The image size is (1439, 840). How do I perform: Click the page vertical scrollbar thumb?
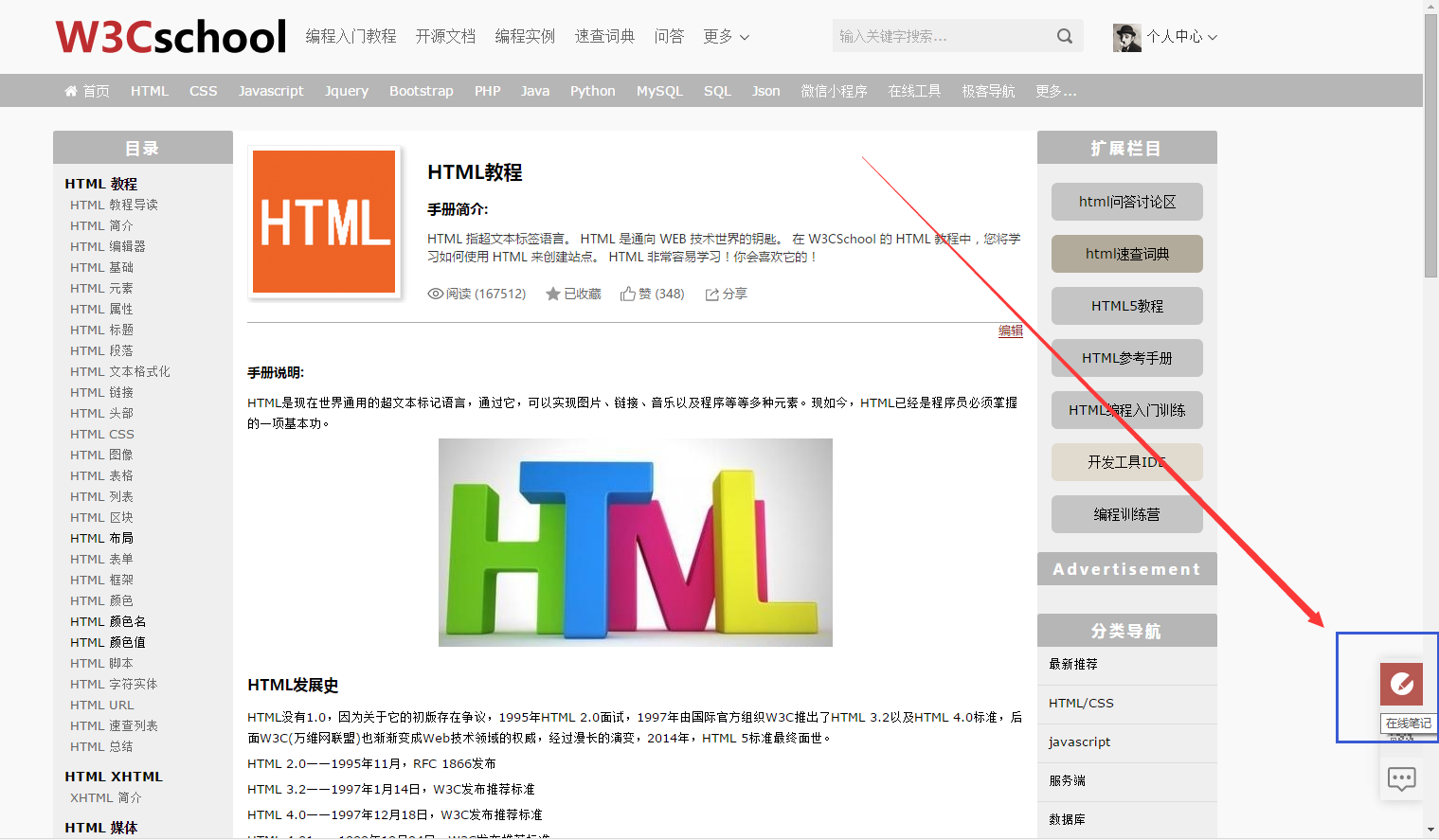tap(1430, 142)
